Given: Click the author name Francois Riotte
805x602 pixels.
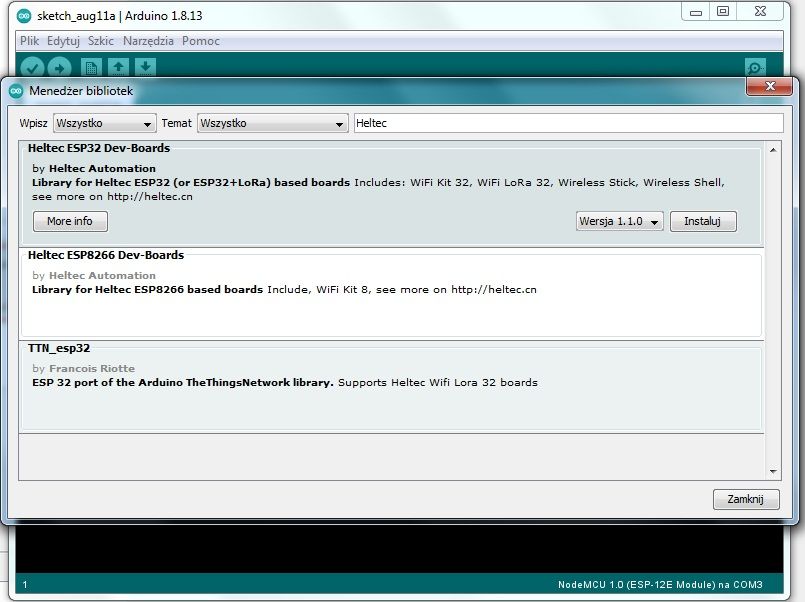Looking at the screenshot, I should (92, 368).
